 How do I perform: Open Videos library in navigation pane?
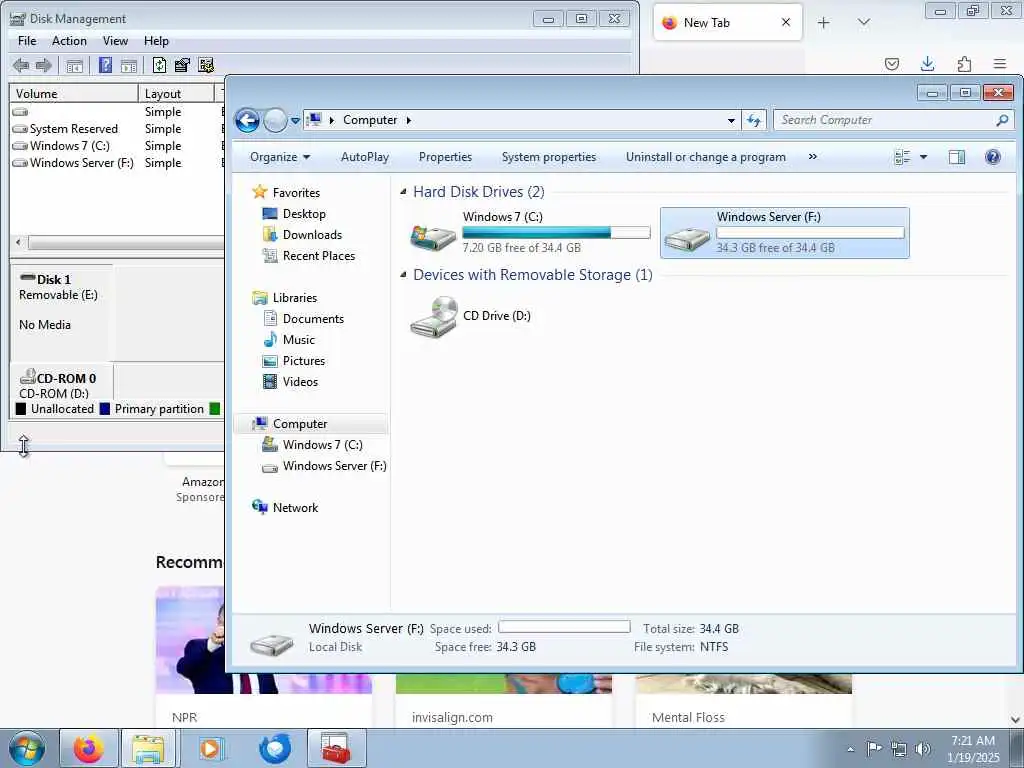point(300,381)
